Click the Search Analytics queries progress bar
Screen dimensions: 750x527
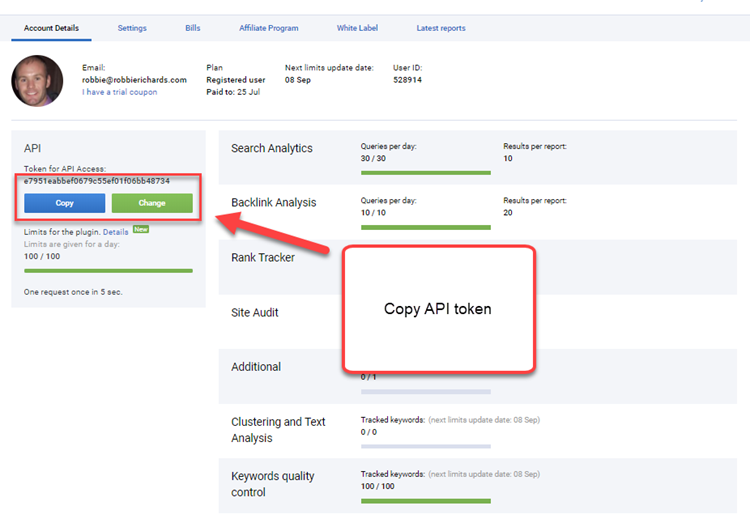tap(425, 173)
